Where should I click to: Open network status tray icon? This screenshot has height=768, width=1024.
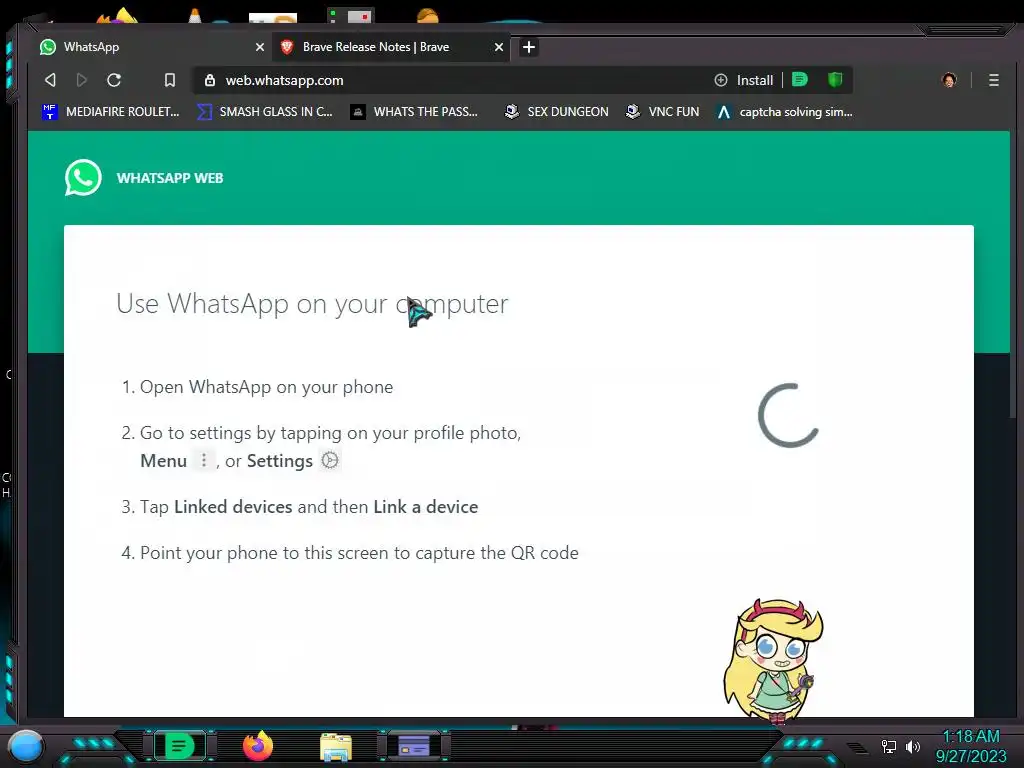pyautogui.click(x=888, y=746)
